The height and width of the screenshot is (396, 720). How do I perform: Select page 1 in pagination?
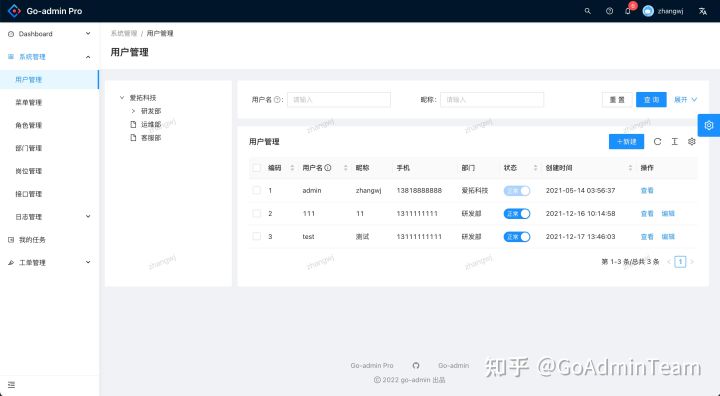[680, 261]
